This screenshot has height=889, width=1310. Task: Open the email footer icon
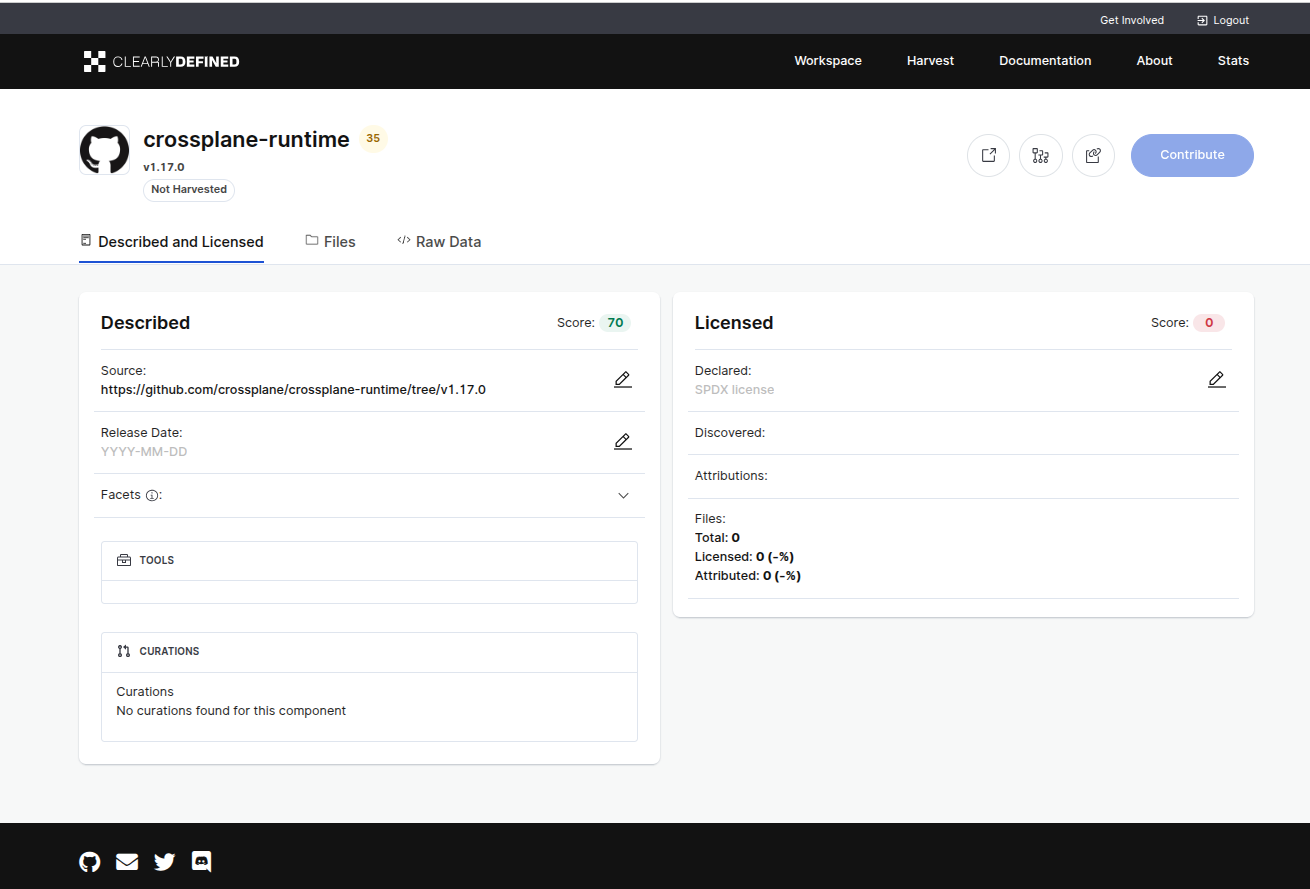[127, 862]
